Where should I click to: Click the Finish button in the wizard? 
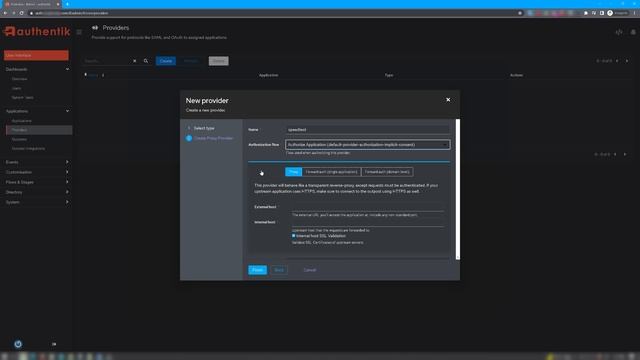(257, 270)
